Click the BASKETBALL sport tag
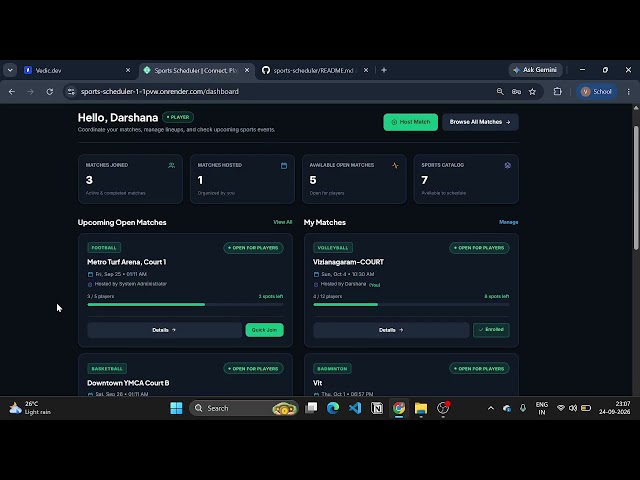This screenshot has height=480, width=640. [x=107, y=369]
